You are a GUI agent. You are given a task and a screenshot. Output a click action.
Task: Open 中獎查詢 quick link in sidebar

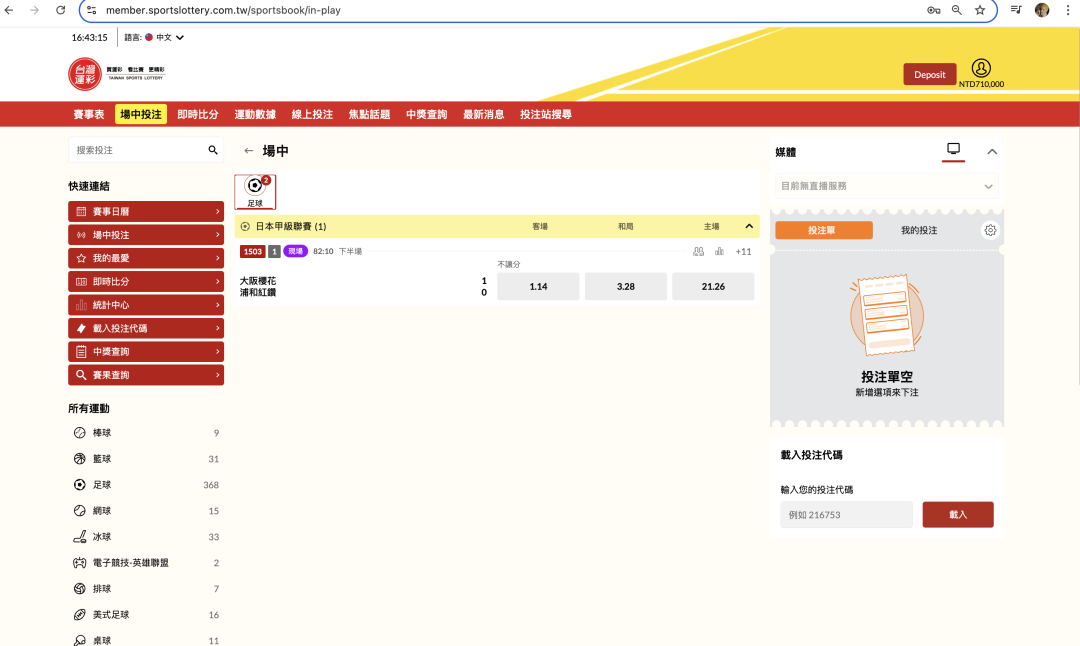click(146, 352)
